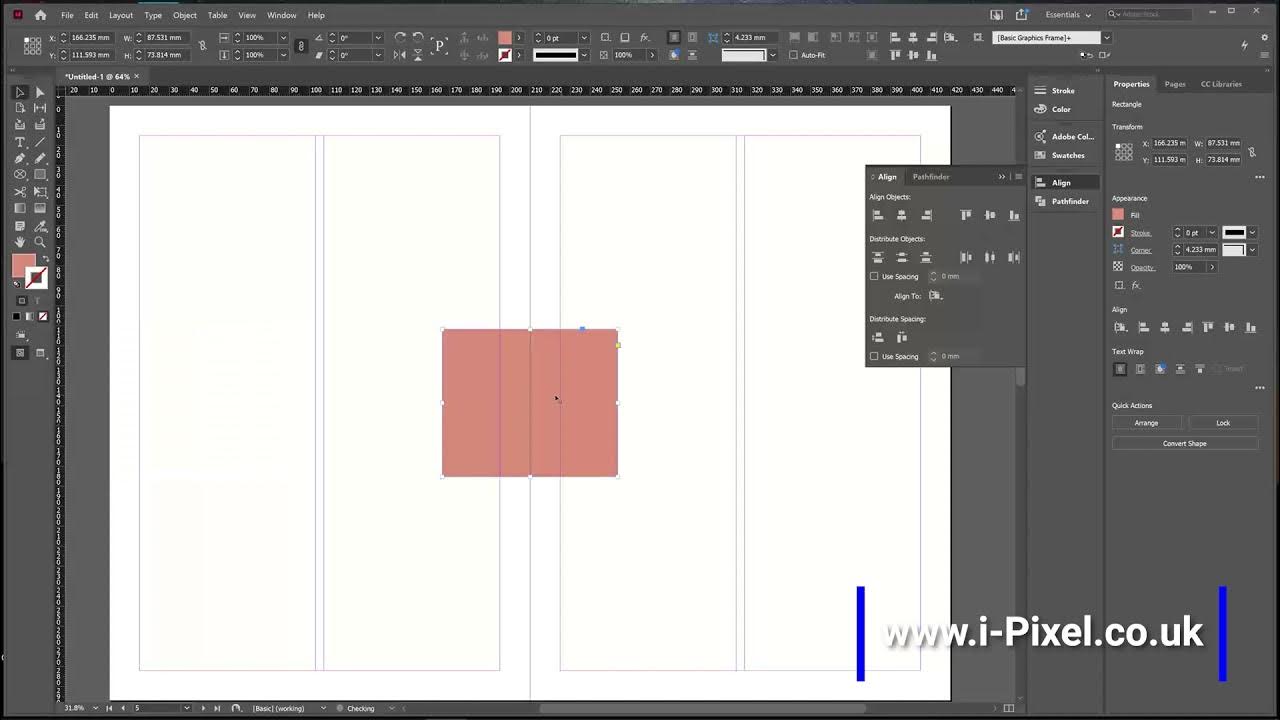Select the Eyedropper tool
The height and width of the screenshot is (720, 1280).
point(40,226)
